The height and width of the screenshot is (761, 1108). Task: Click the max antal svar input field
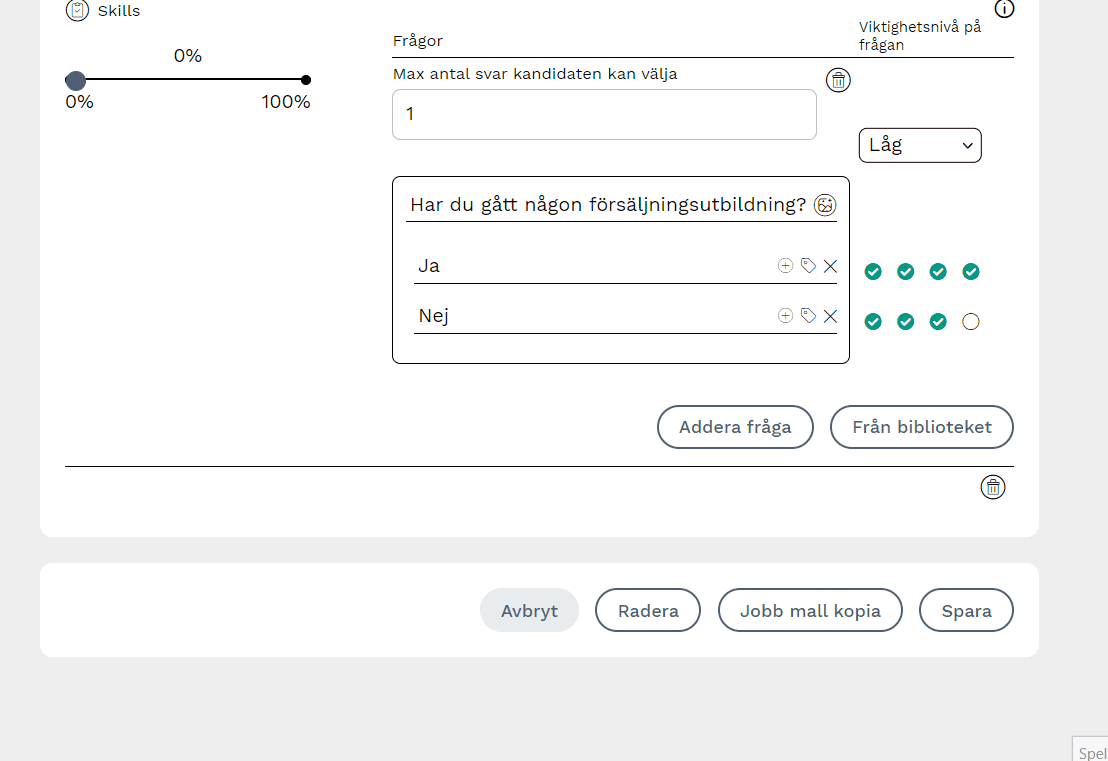coord(604,115)
